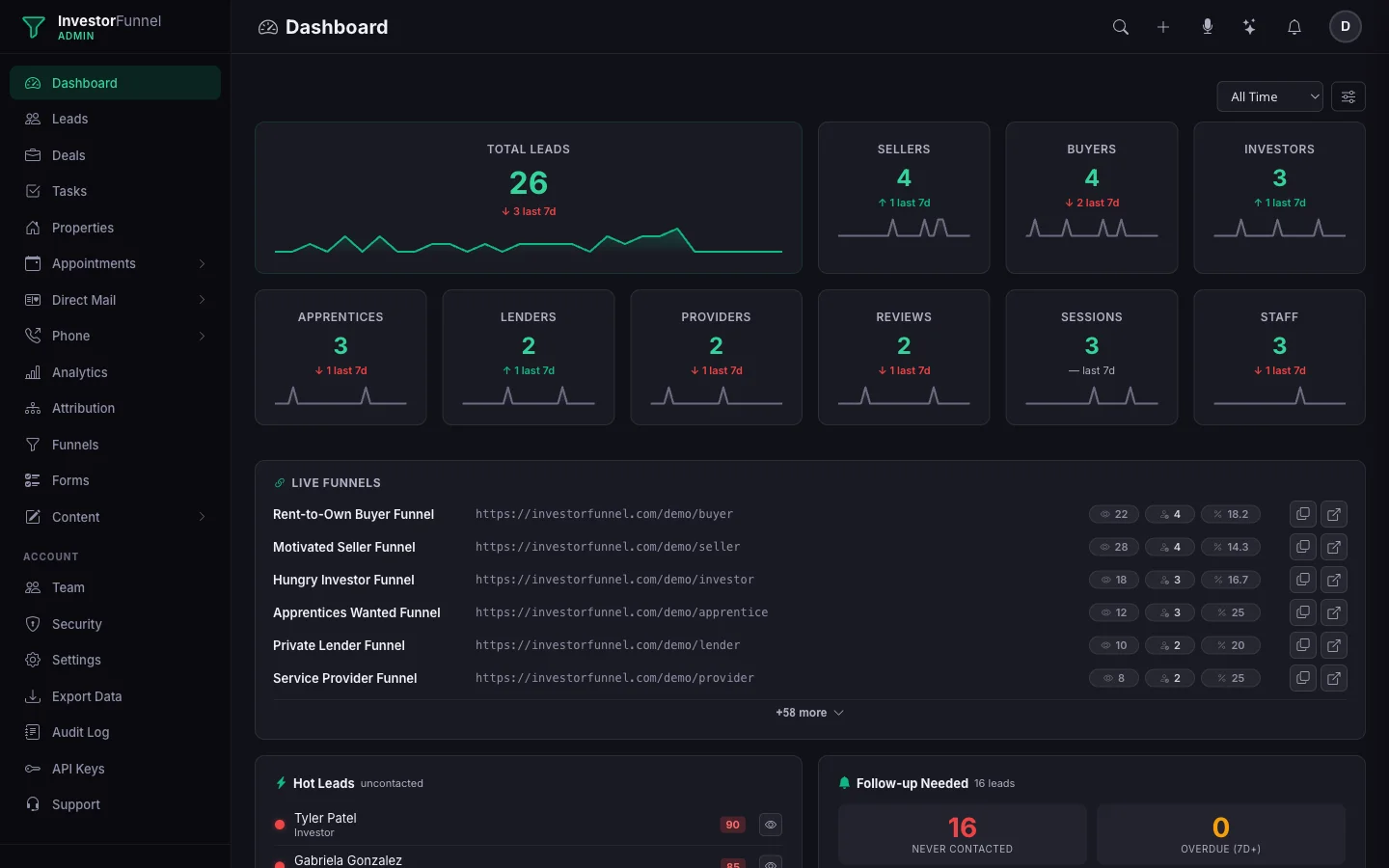View Tyler Patel lead with the eye icon

tap(770, 825)
